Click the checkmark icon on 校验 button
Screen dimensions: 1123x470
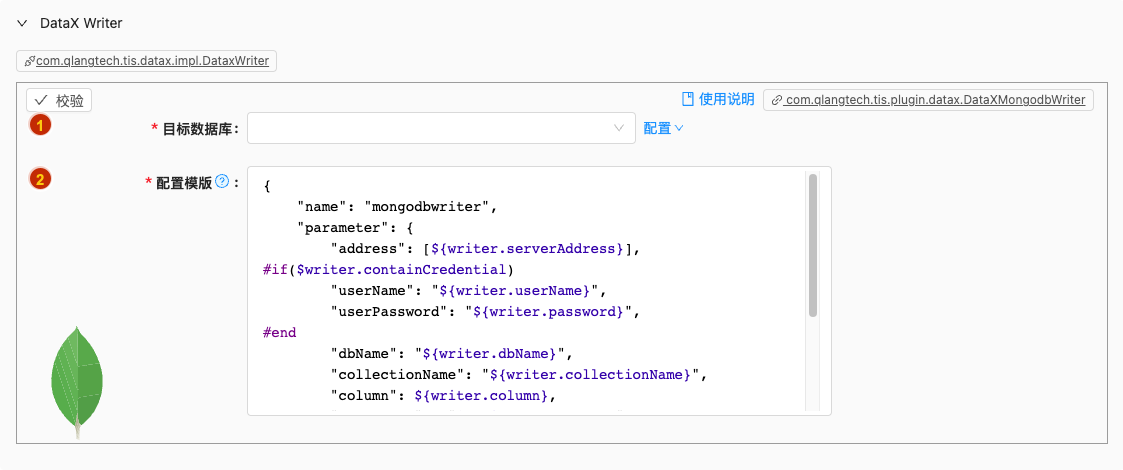pyautogui.click(x=42, y=100)
